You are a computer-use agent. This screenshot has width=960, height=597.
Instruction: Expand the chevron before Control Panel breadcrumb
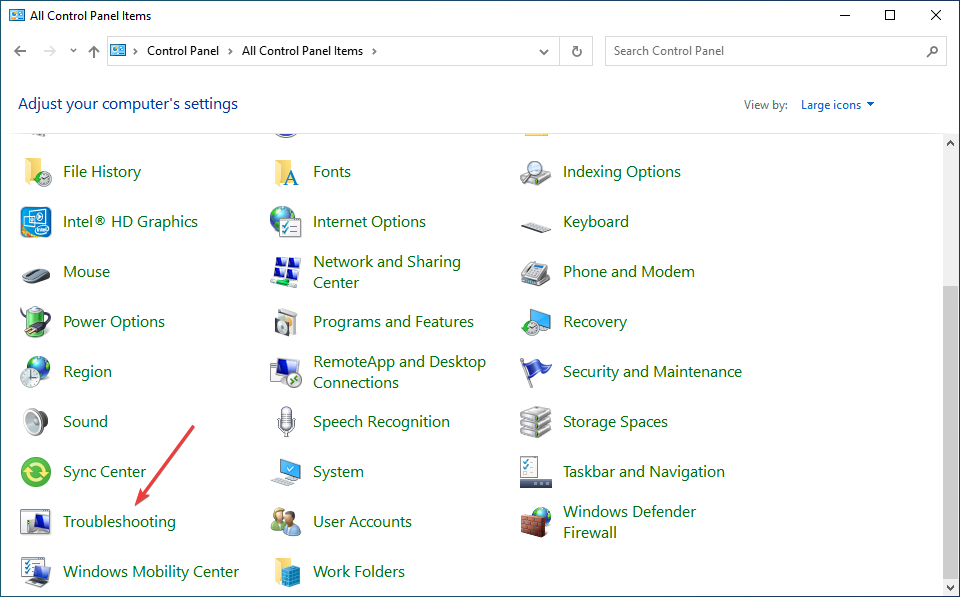[x=135, y=51]
